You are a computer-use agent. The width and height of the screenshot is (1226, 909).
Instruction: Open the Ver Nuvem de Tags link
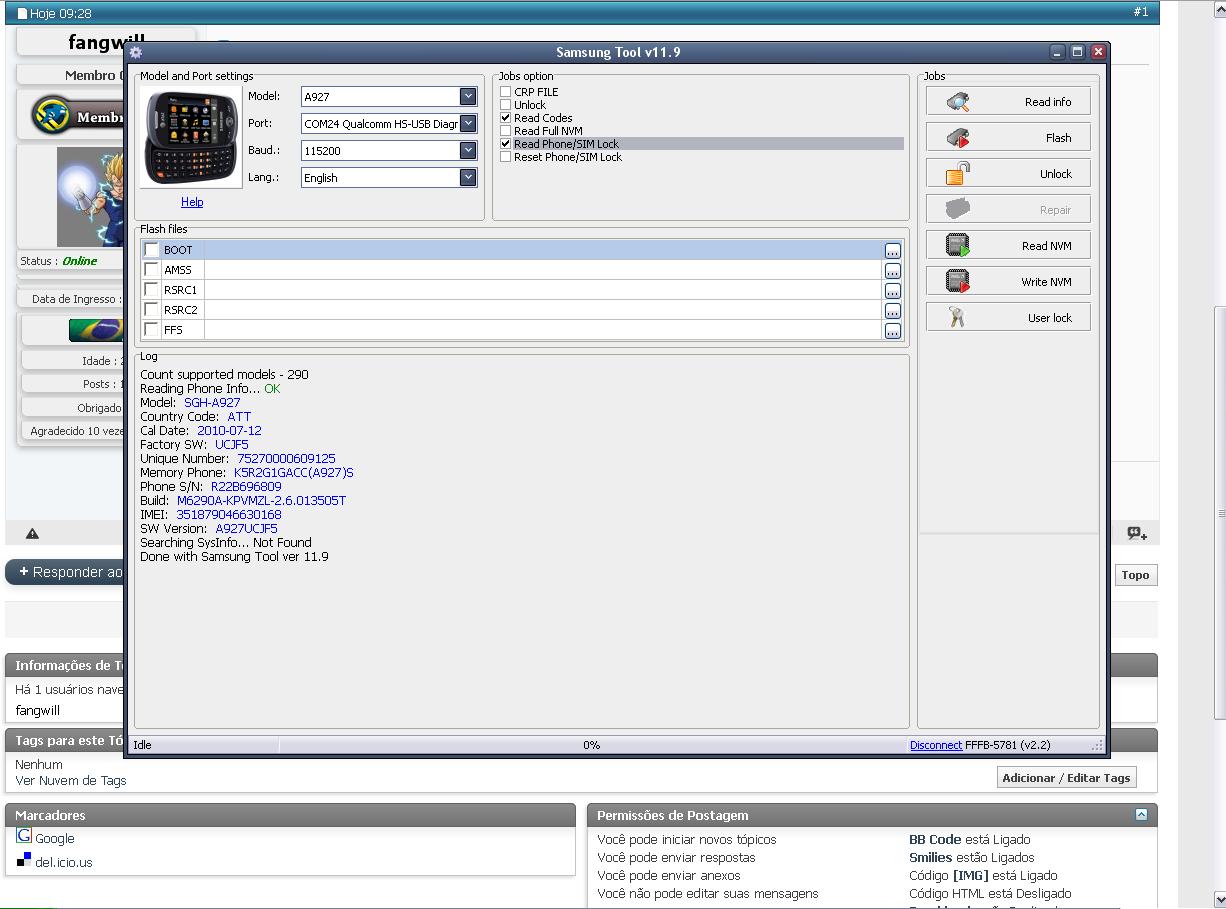click(71, 781)
